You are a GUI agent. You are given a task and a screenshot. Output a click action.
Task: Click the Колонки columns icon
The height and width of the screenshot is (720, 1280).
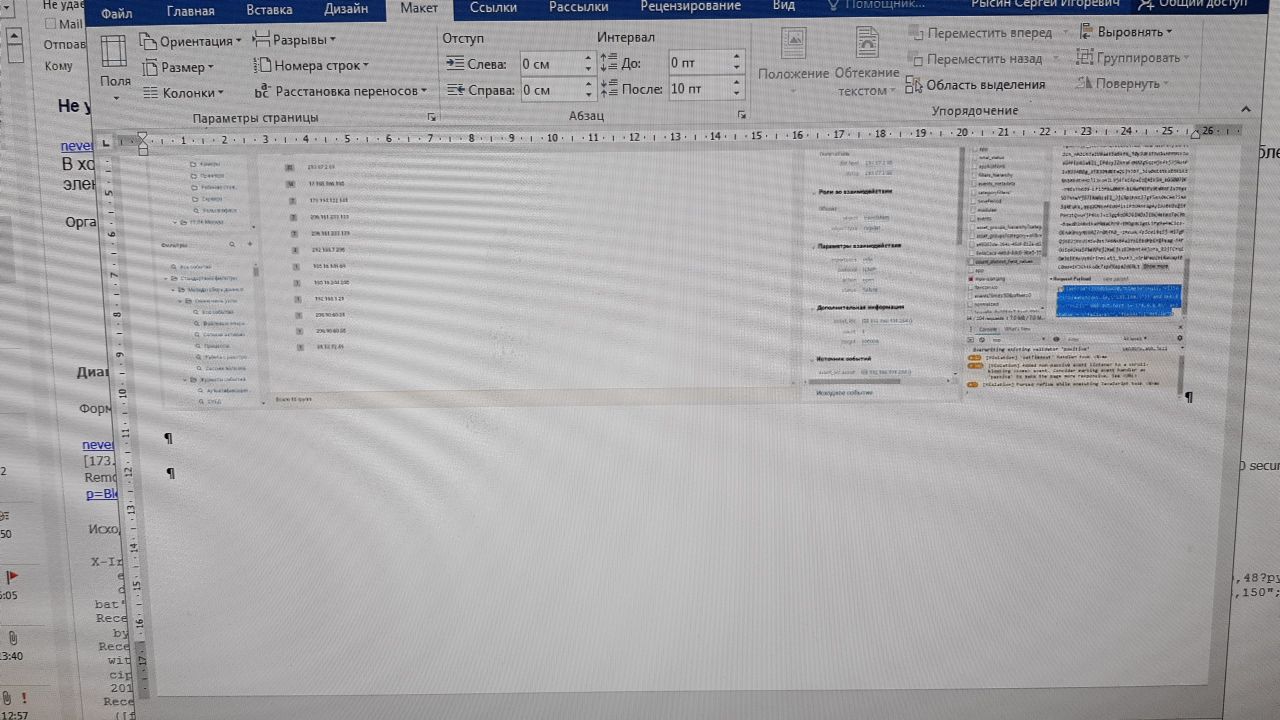[x=149, y=92]
